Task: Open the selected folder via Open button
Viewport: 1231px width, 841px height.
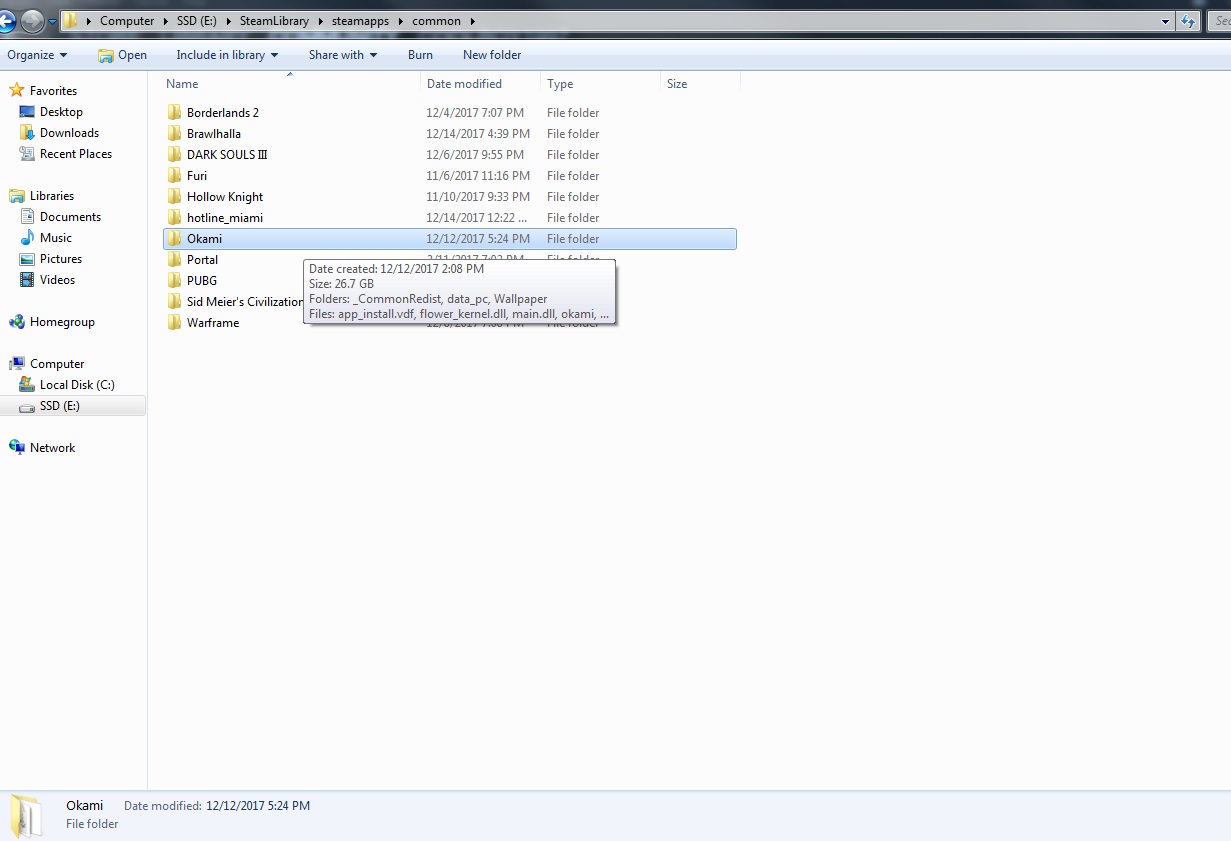Action: tap(123, 55)
